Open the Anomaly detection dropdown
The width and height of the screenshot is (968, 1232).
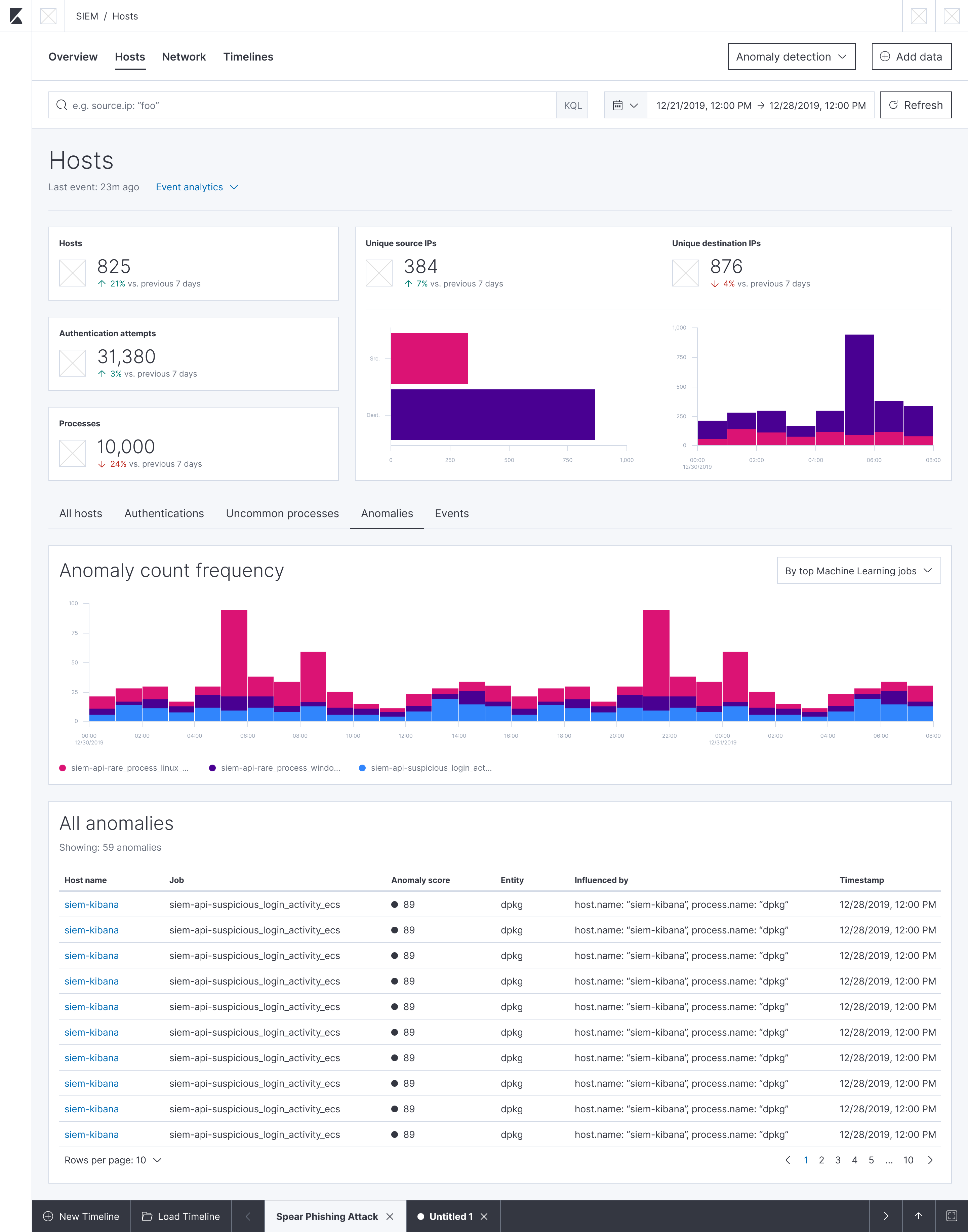coord(791,57)
